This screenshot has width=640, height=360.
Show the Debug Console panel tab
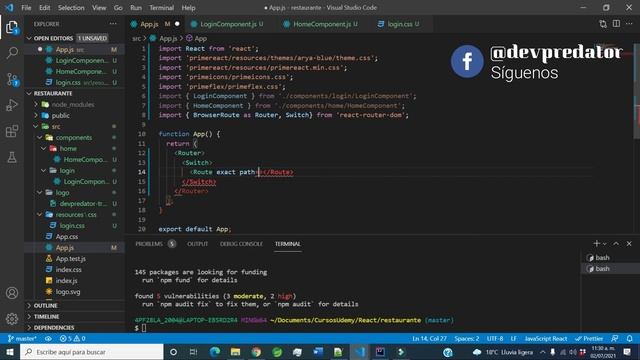241,244
